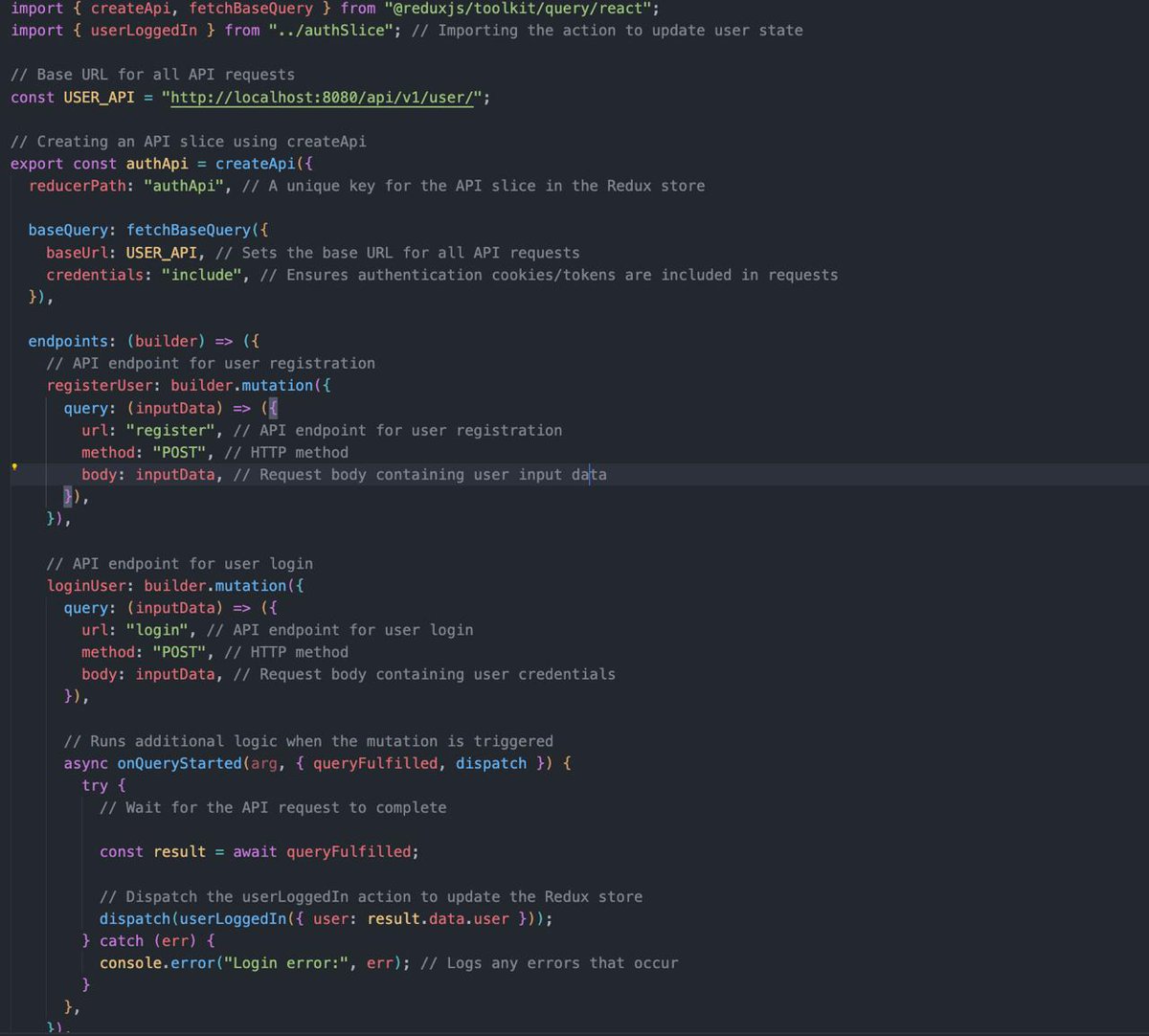This screenshot has height=1036, width=1149.
Task: Click the comment "Creating an API slice using createApi"
Action: (189, 142)
